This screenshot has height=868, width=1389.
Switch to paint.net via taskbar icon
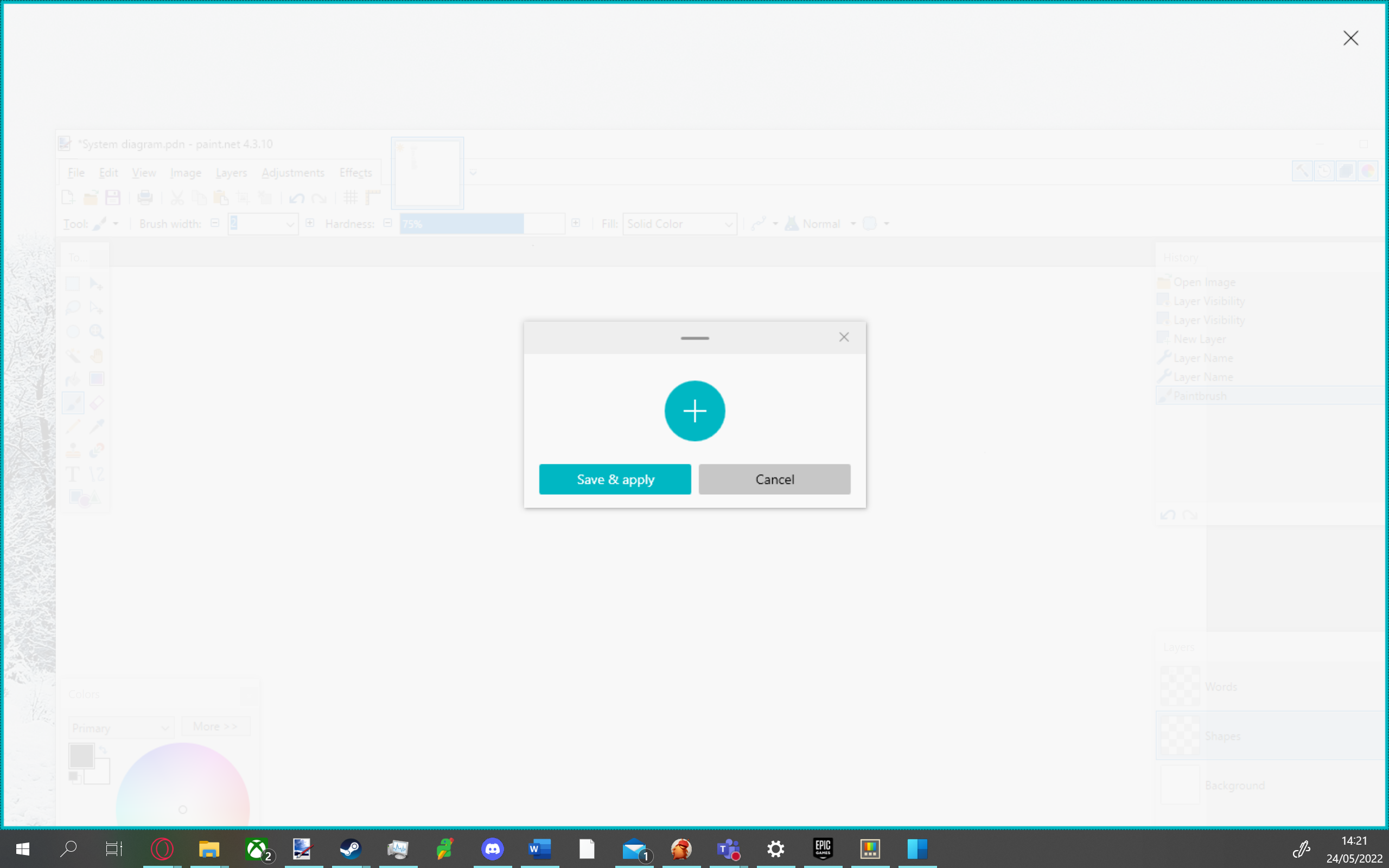click(302, 848)
